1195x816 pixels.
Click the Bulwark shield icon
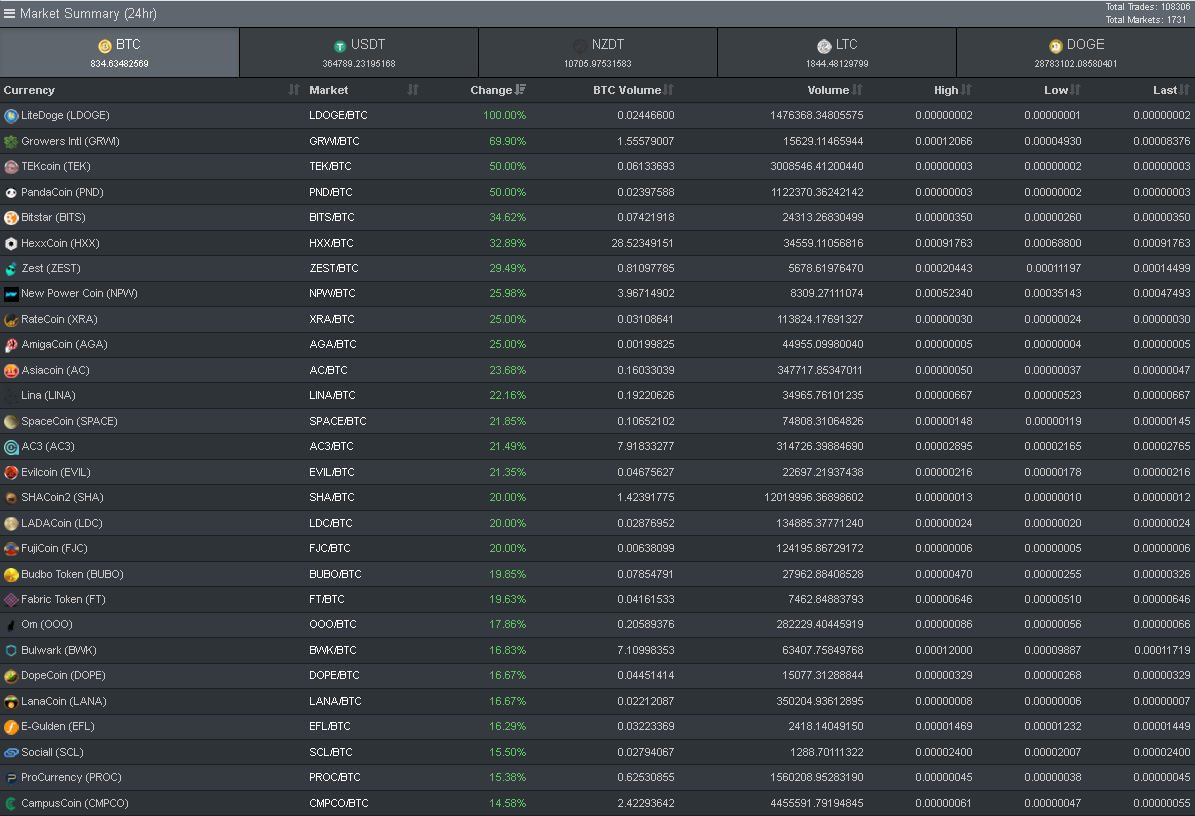[x=11, y=650]
